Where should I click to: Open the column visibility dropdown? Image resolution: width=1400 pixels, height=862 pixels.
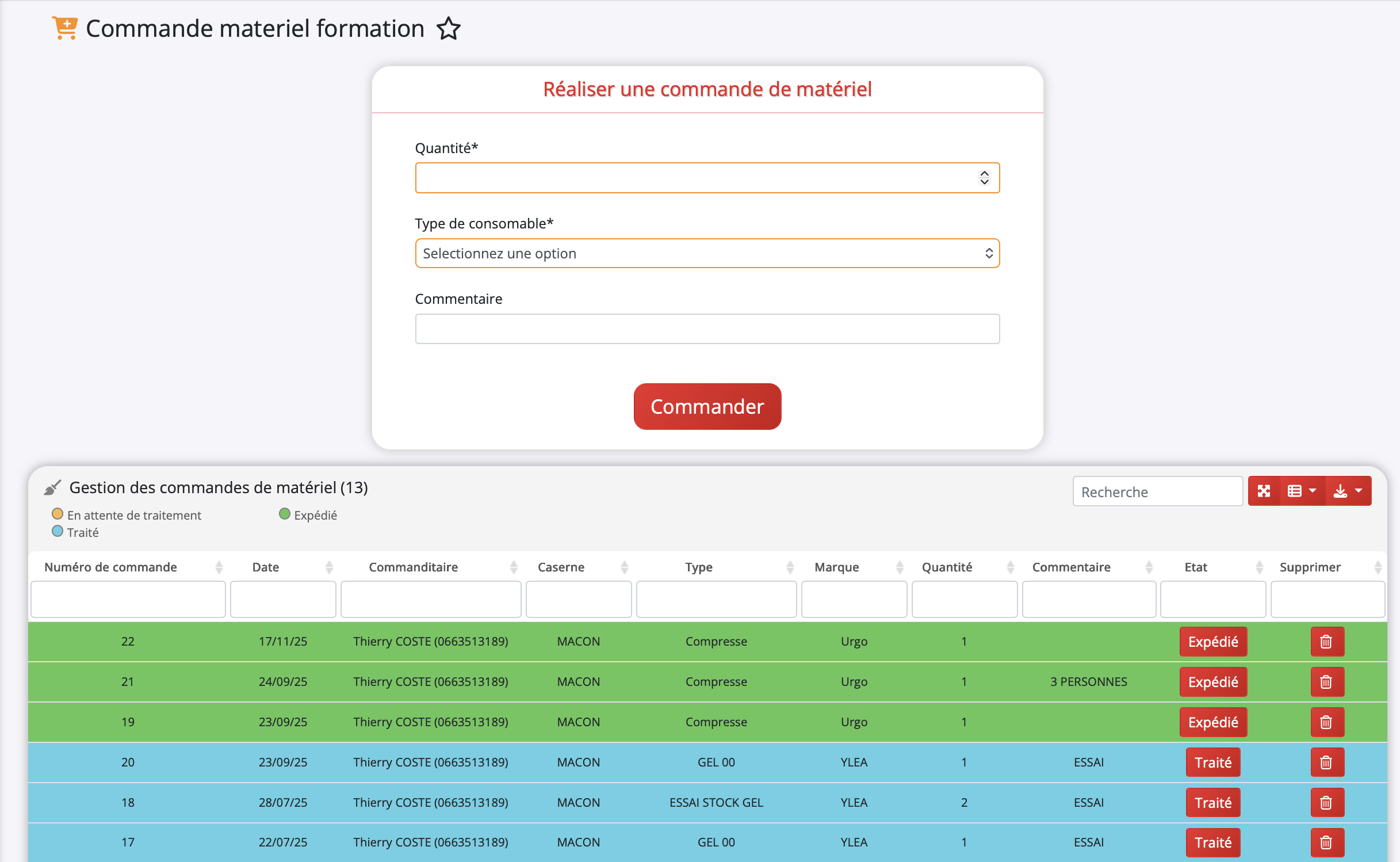(x=1302, y=491)
